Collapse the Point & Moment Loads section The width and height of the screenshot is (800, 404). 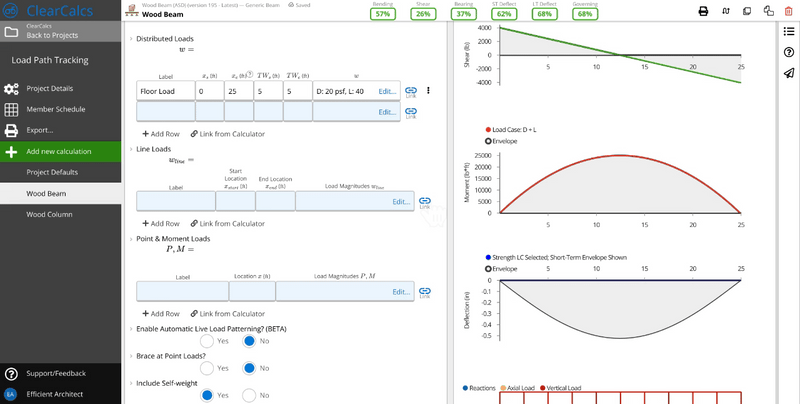[x=131, y=239]
